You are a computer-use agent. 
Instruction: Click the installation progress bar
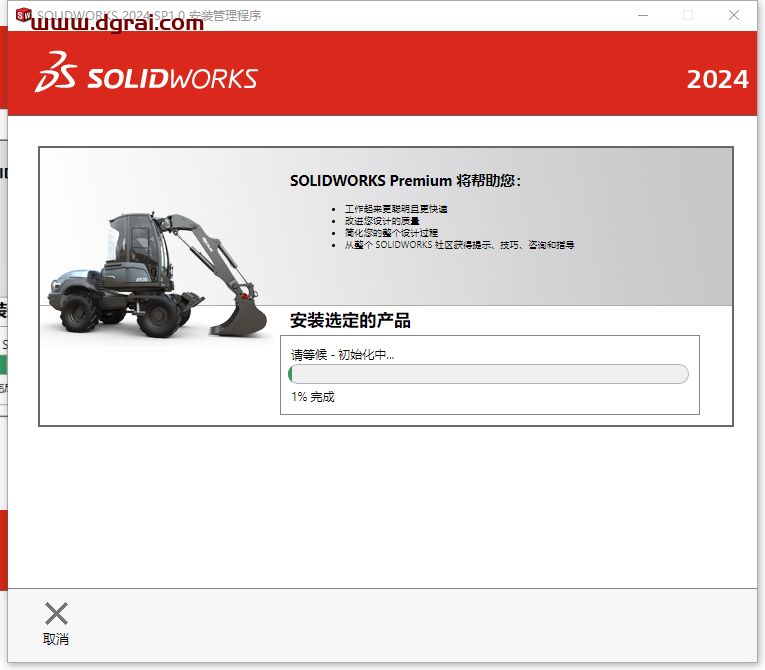(x=488, y=374)
